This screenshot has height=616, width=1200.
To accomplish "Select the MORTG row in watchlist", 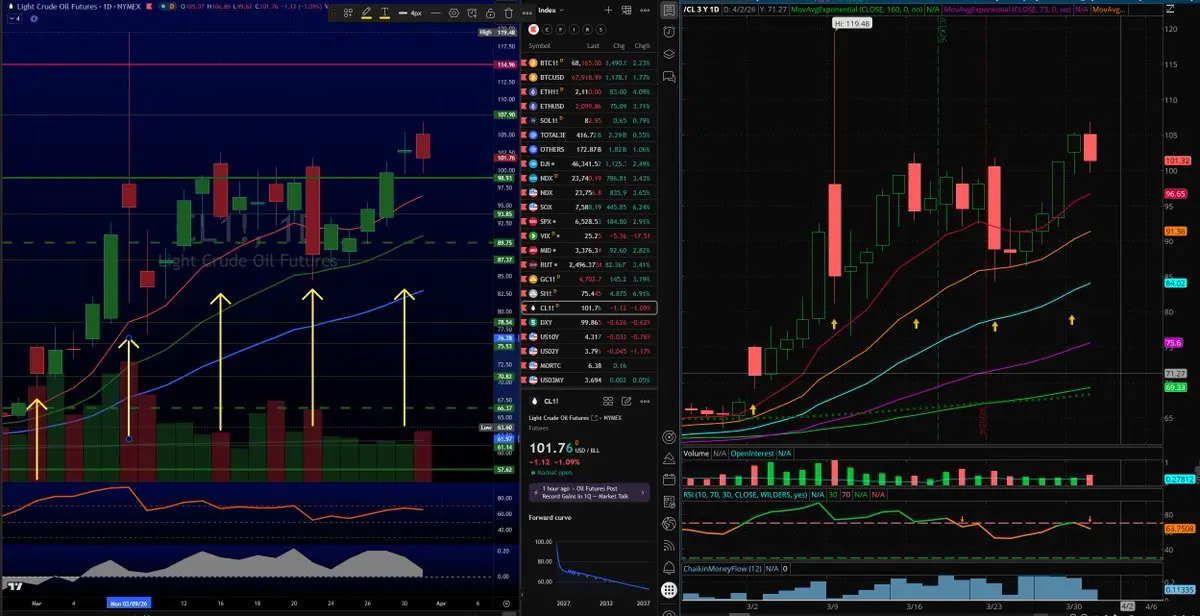I will point(589,366).
